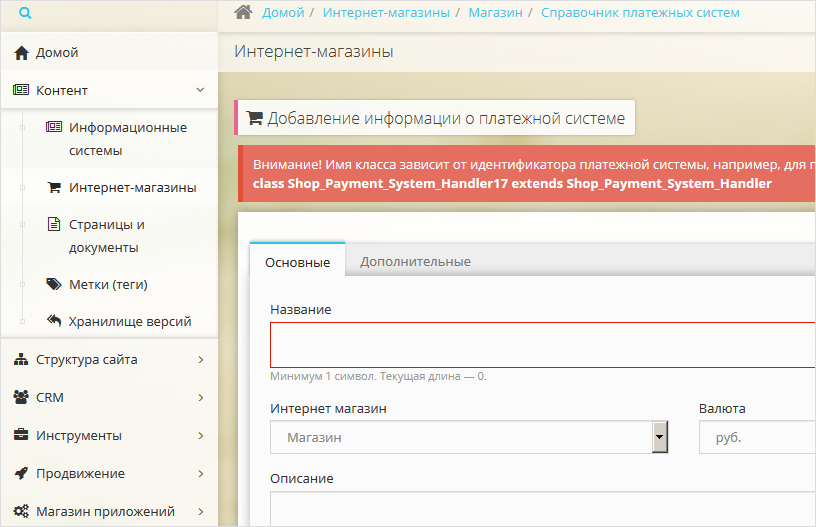Screen dimensions: 816x527
Task: Click the Информационные системы newspaper icon
Action: tap(54, 128)
